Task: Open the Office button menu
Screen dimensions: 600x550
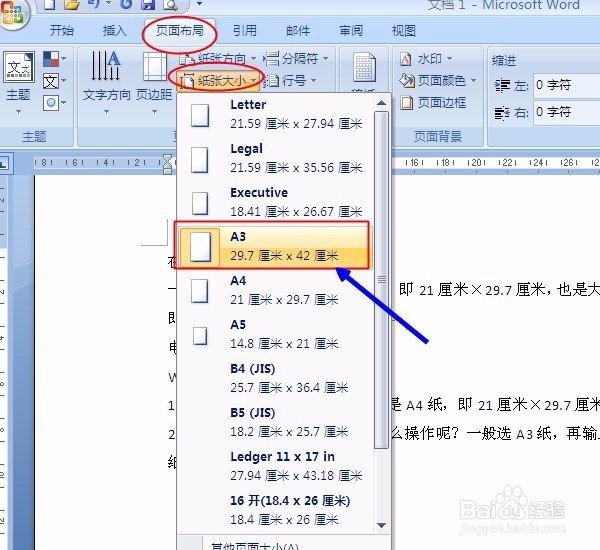Action: click(x=13, y=13)
